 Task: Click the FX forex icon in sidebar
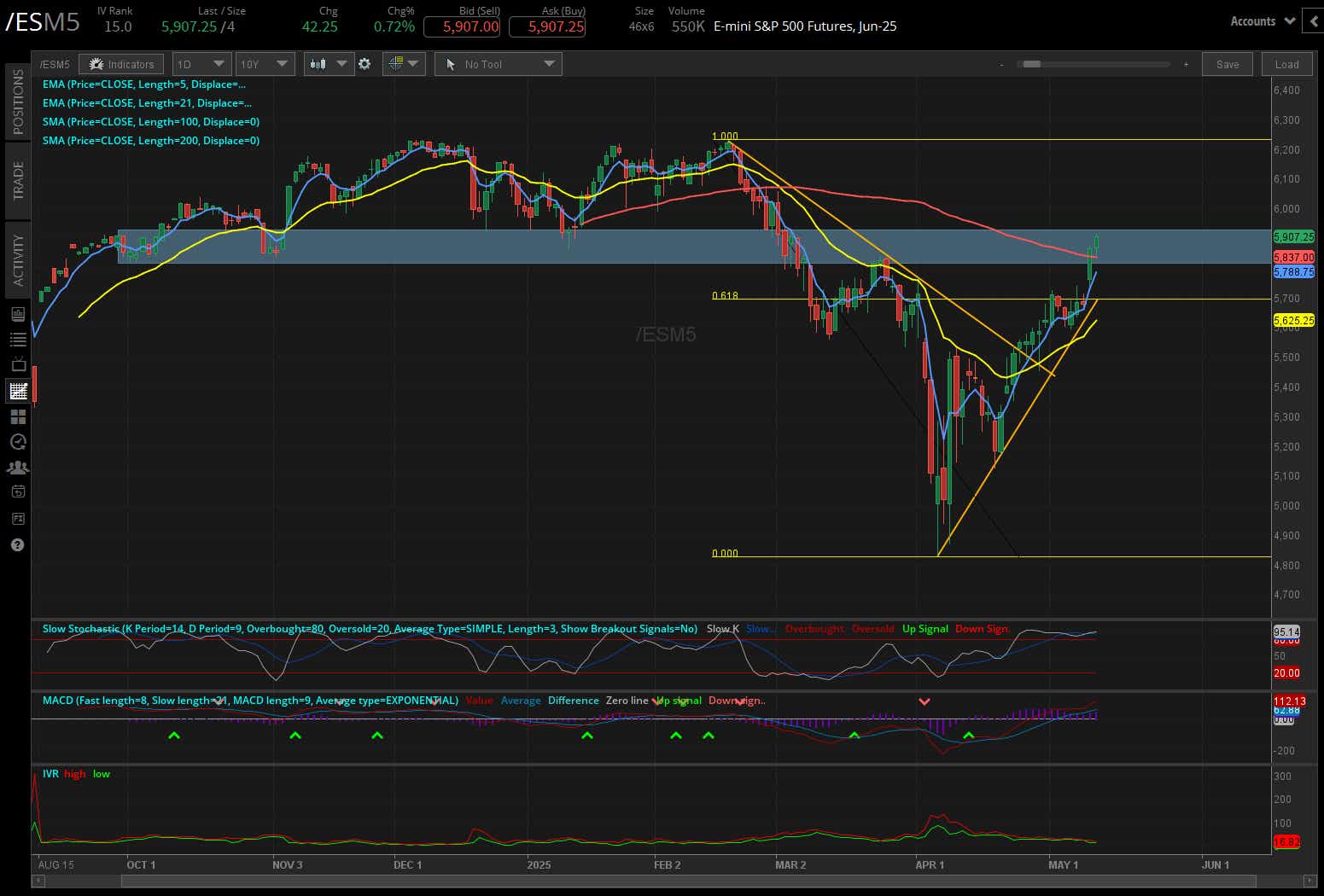click(17, 518)
